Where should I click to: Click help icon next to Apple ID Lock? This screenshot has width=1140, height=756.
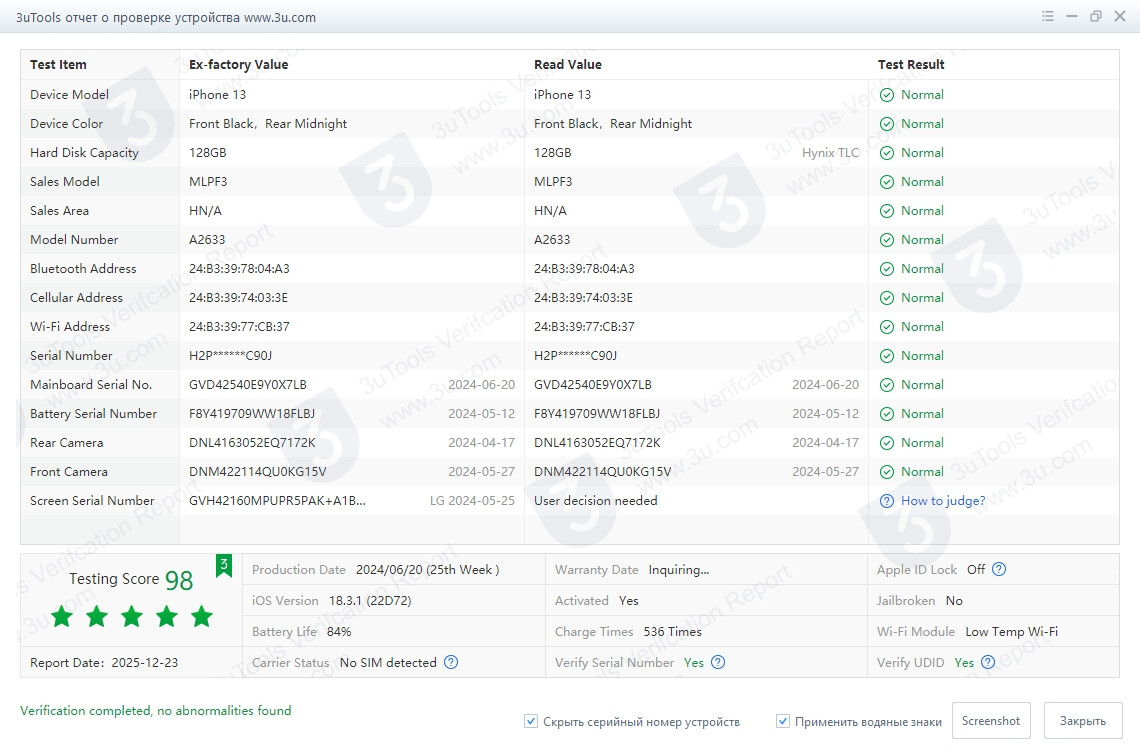[x=998, y=570]
